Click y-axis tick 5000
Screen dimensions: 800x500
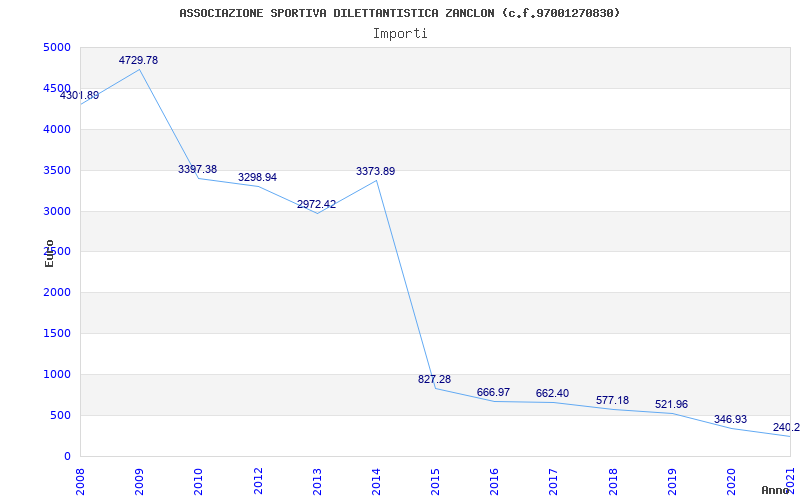(x=57, y=47)
